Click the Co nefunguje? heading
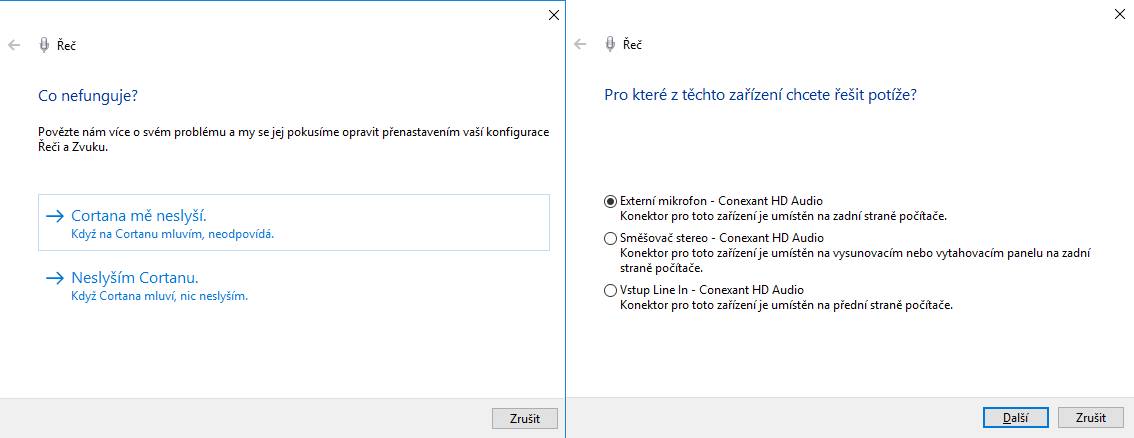 pos(88,95)
